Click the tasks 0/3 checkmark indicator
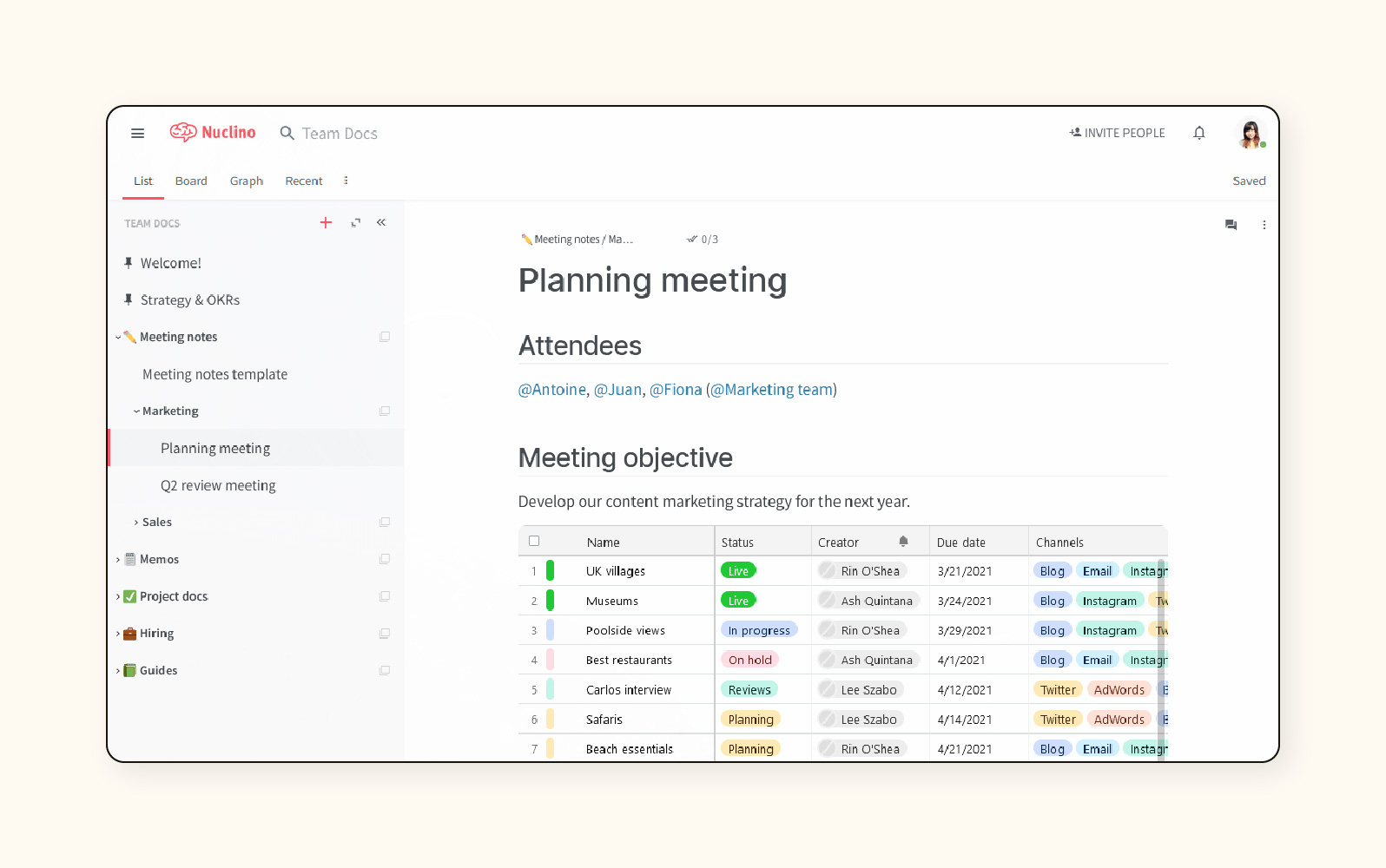 (703, 240)
